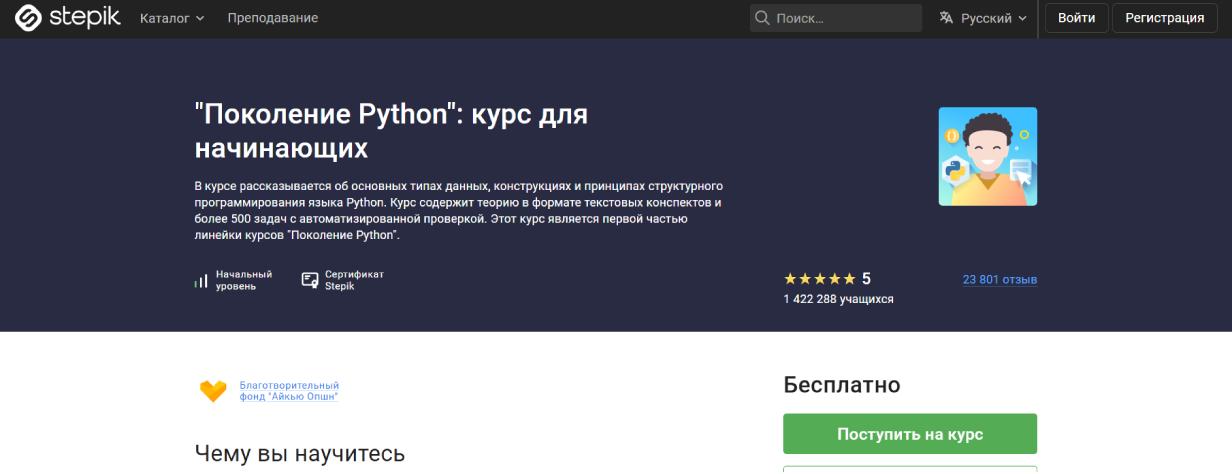Go to the Преподавание page
The width and height of the screenshot is (1232, 474).
(x=273, y=18)
